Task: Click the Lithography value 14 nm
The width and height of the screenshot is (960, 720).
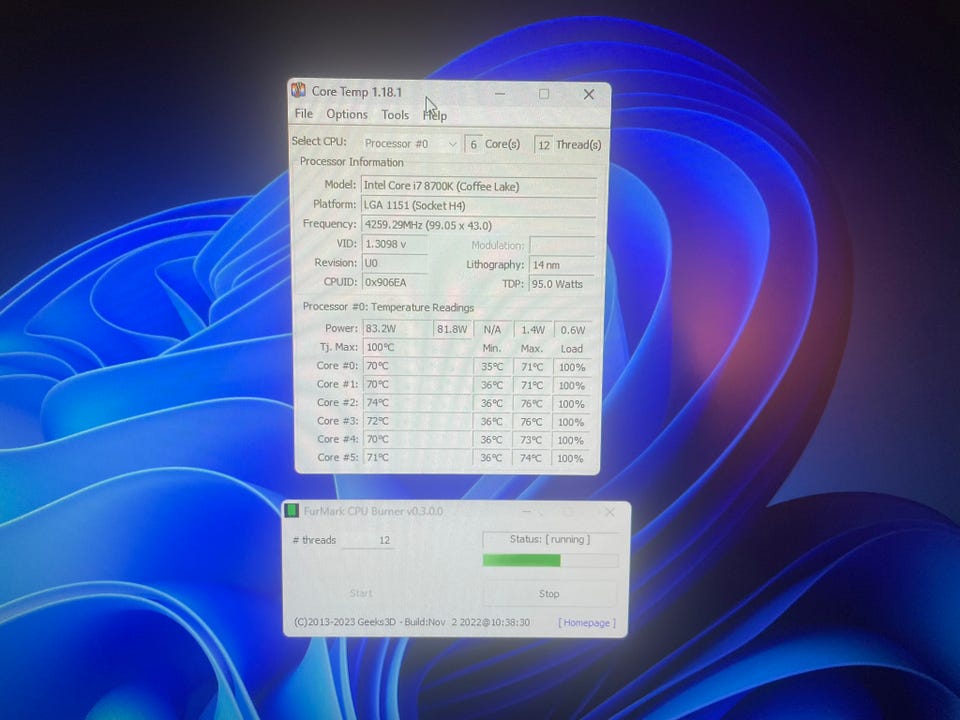Action: coord(562,264)
